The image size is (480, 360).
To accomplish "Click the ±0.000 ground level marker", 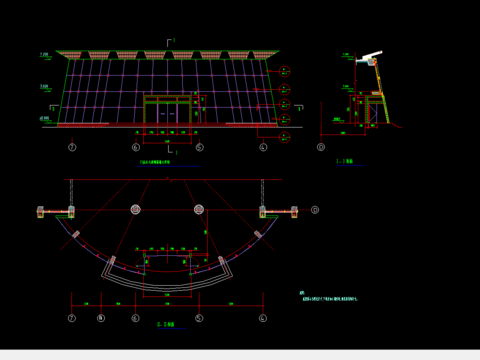I will pyautogui.click(x=45, y=119).
